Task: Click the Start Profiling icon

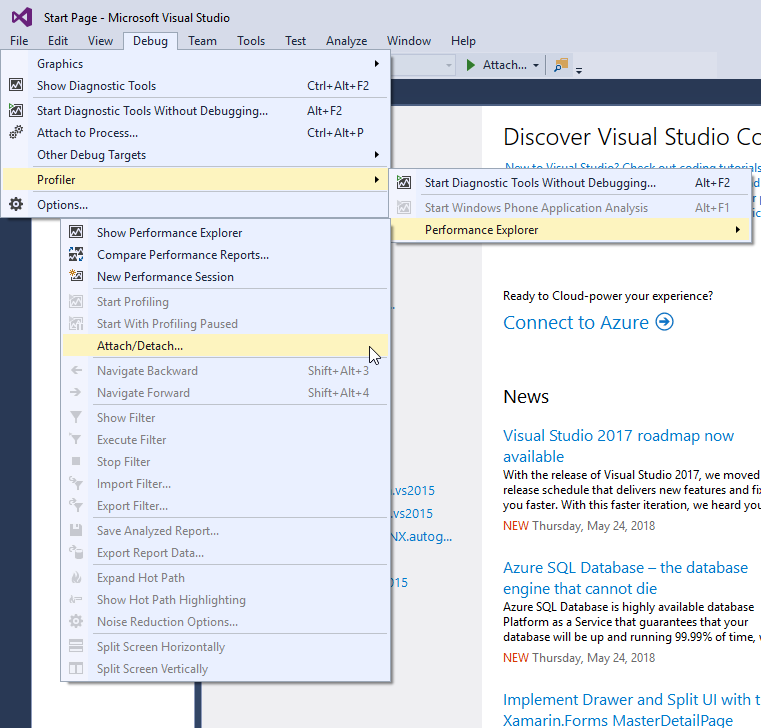Action: (76, 301)
